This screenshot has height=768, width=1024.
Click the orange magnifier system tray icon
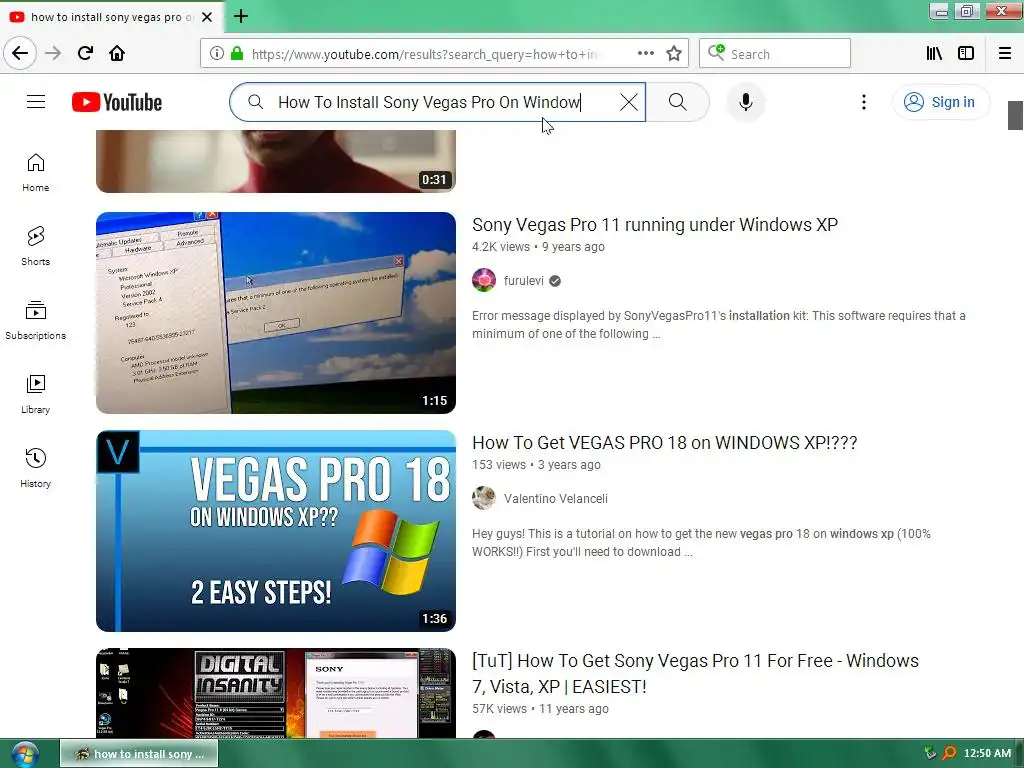[949, 753]
